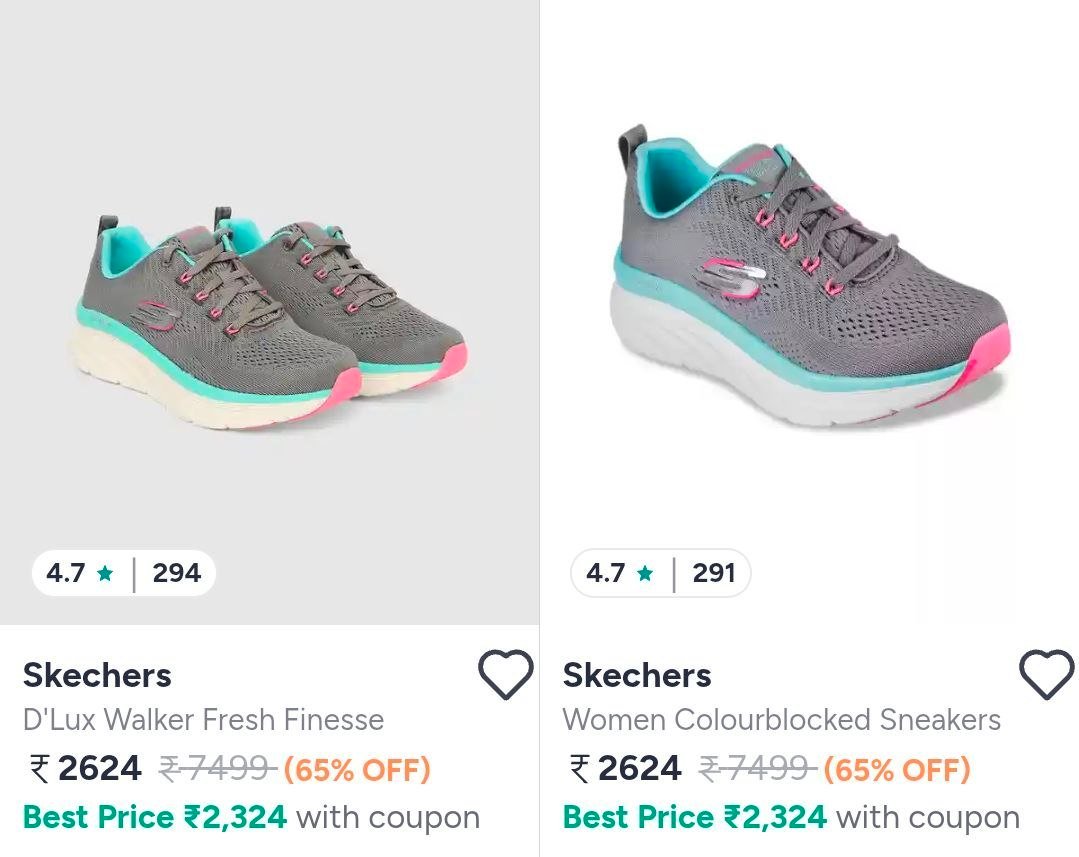Click ₹2624 price of D'Lux Walker Fresh Finesse
1079x857 pixels.
86,769
